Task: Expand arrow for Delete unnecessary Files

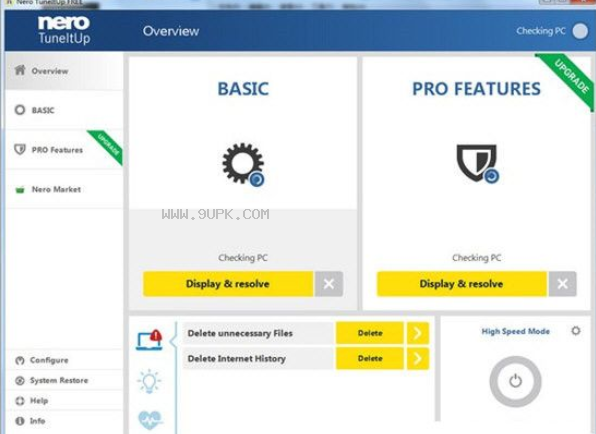Action: (x=418, y=333)
